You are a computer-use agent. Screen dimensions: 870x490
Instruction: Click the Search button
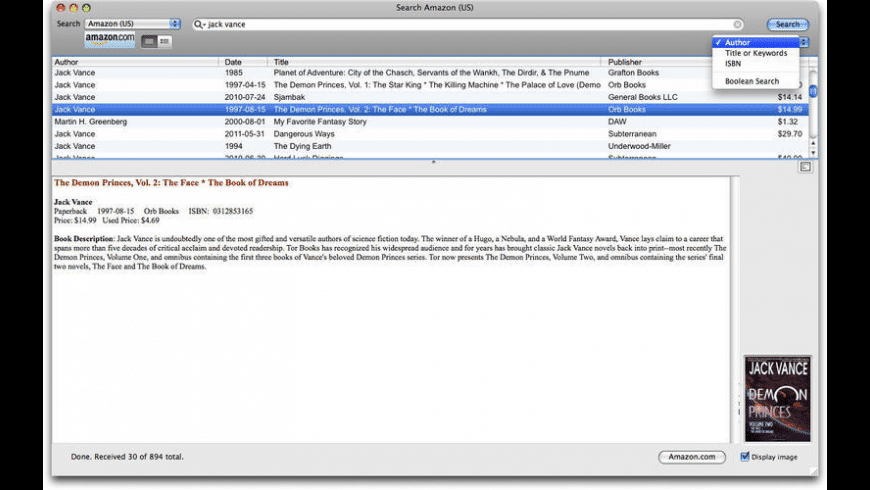[x=787, y=24]
